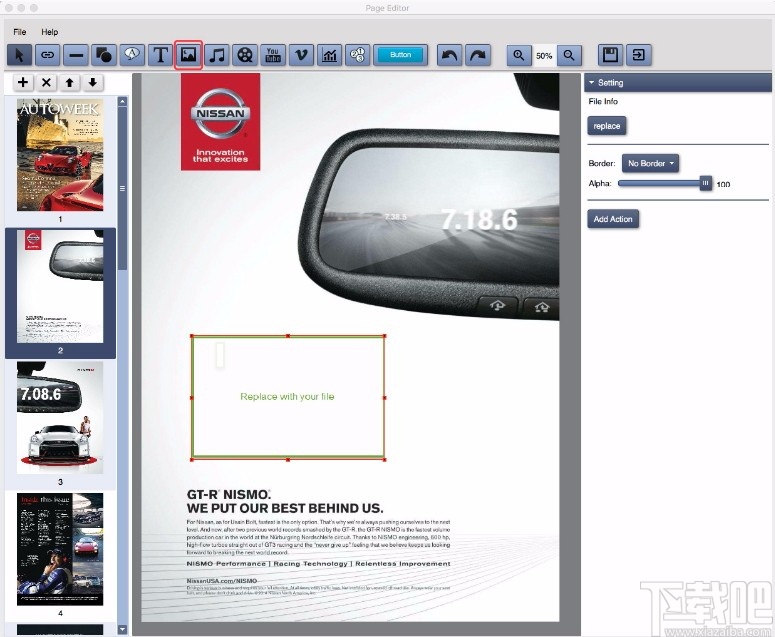The width and height of the screenshot is (775, 637).
Task: Click the Alpha slider handle
Action: click(x=705, y=183)
